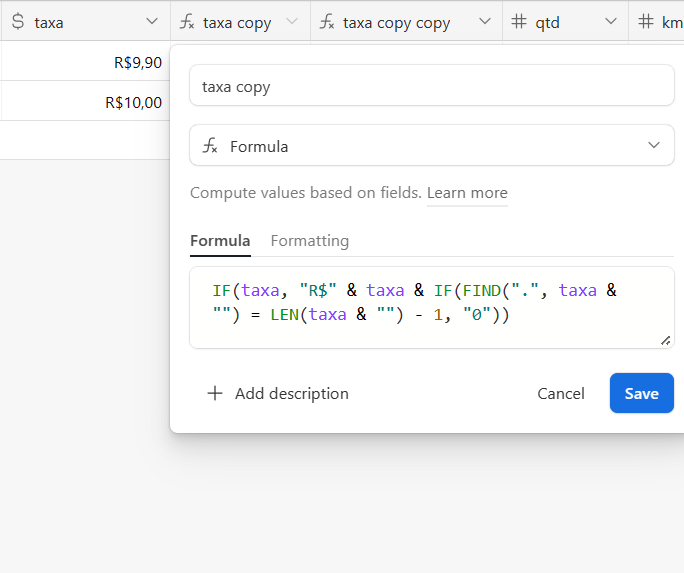Select the Formula tab
Image resolution: width=684 pixels, height=573 pixels.
(x=220, y=241)
